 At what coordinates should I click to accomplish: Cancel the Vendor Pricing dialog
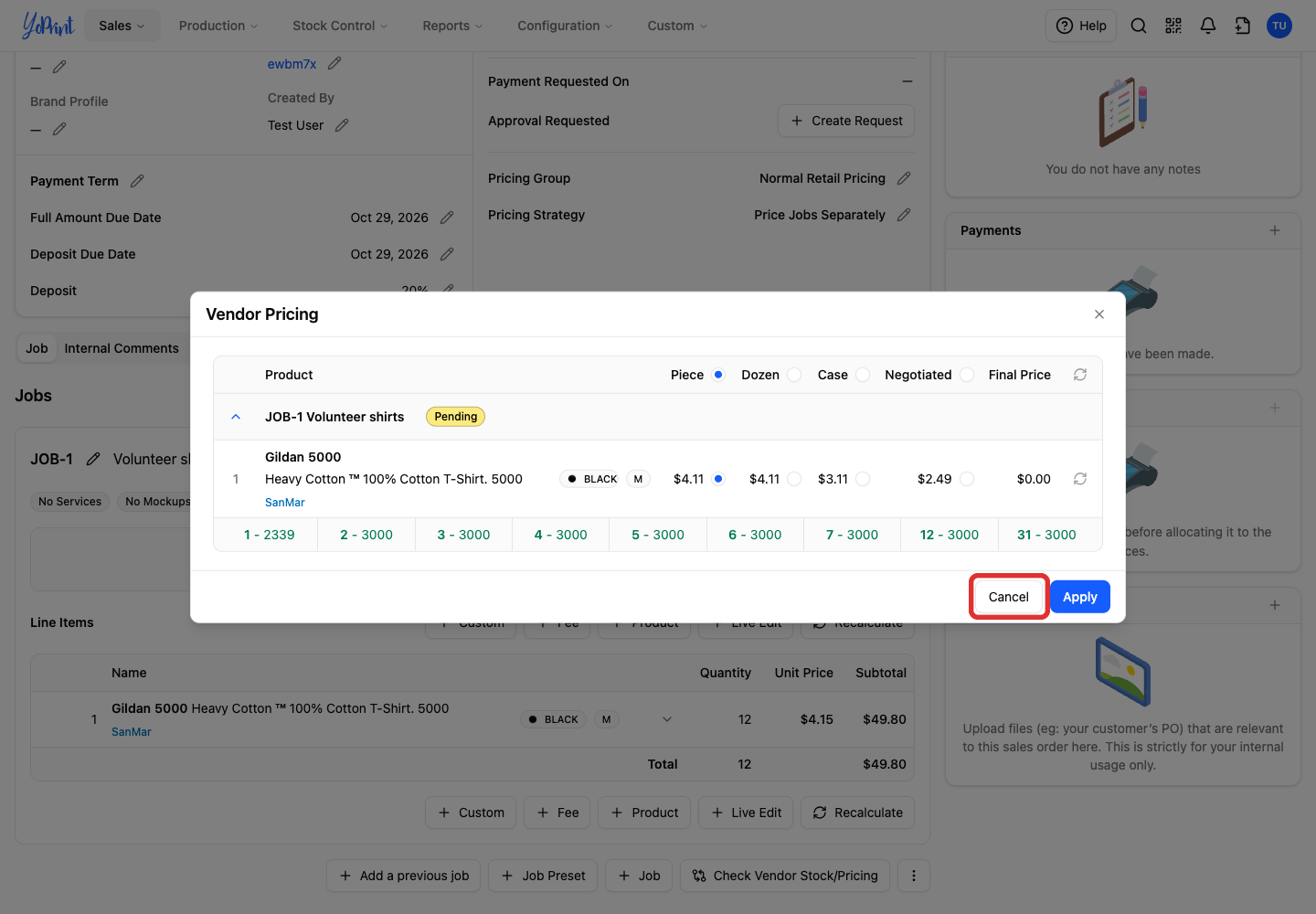coord(1009,597)
